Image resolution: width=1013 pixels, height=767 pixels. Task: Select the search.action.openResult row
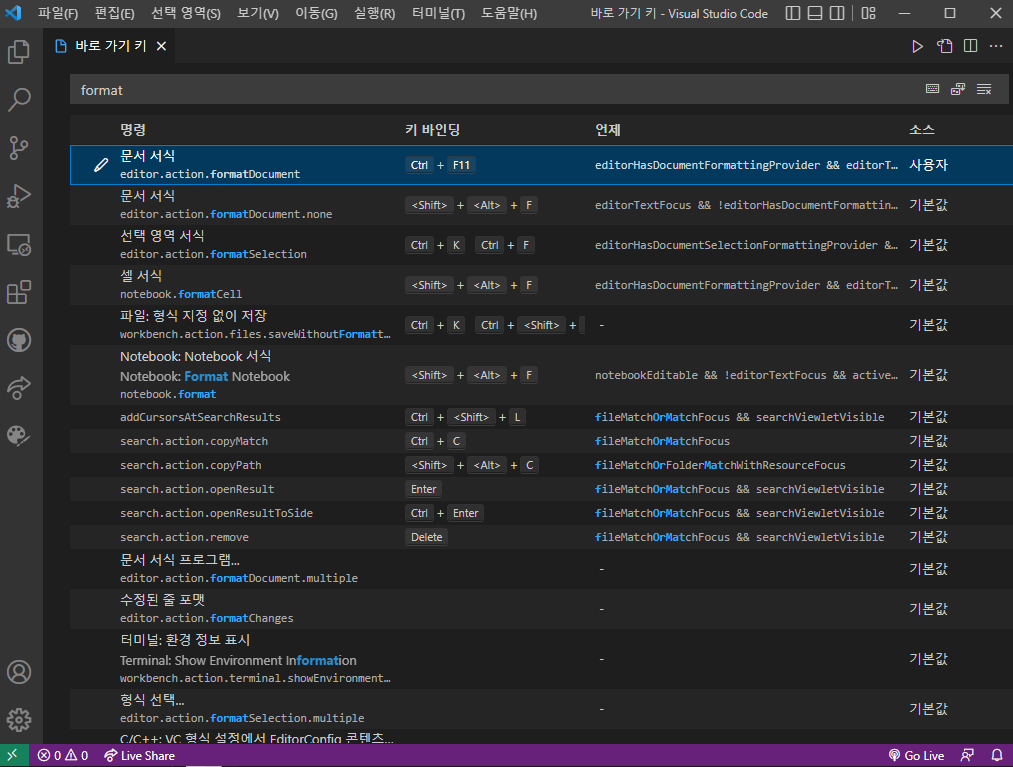coord(541,489)
